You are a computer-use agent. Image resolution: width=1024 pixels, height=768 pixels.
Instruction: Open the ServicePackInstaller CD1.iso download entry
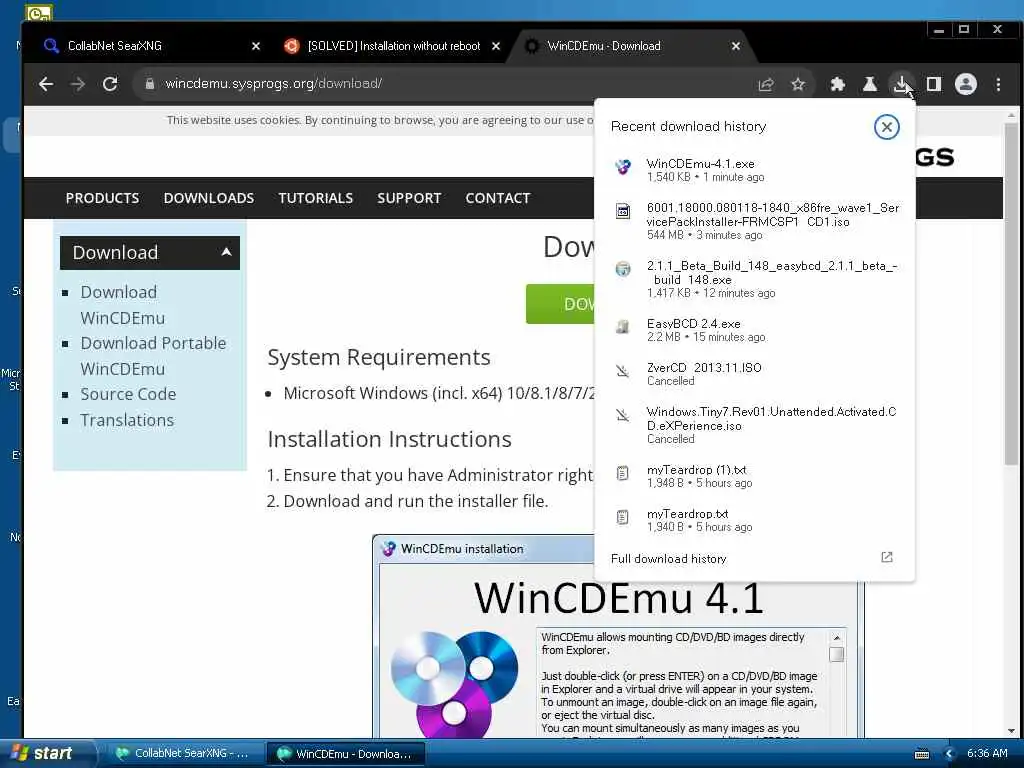754,221
